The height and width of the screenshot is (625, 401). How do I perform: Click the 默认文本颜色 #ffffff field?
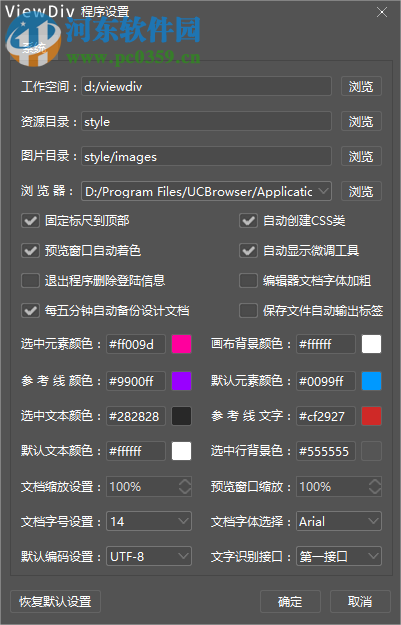click(x=136, y=451)
